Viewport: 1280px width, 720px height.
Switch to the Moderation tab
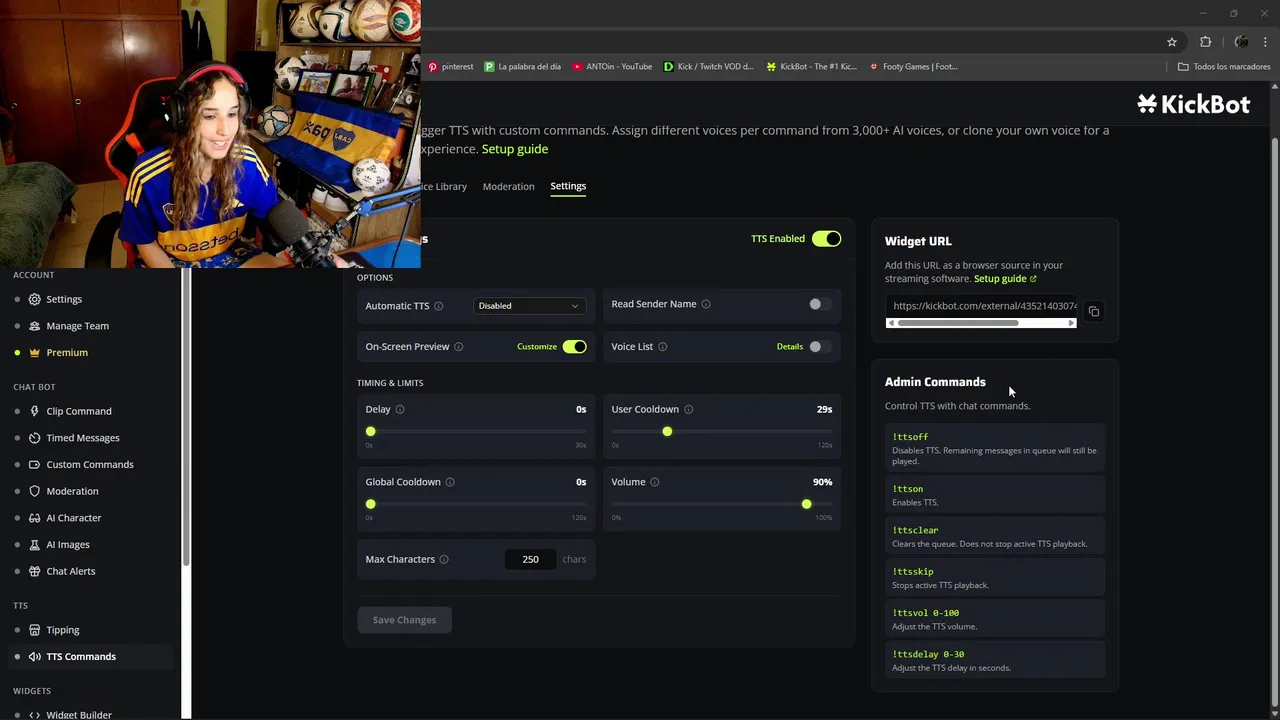pos(508,186)
